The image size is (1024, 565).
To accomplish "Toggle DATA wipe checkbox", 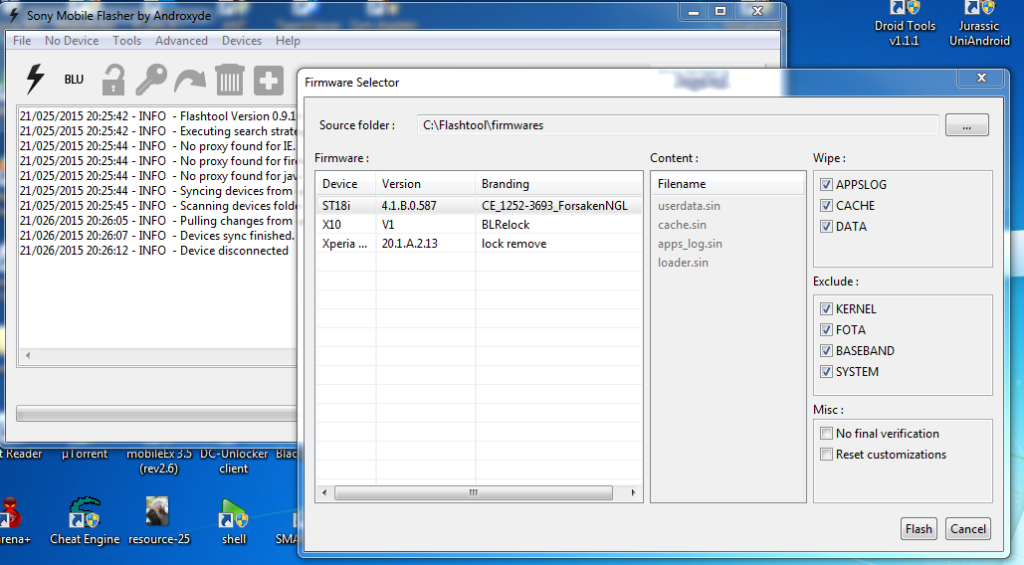I will tap(826, 227).
